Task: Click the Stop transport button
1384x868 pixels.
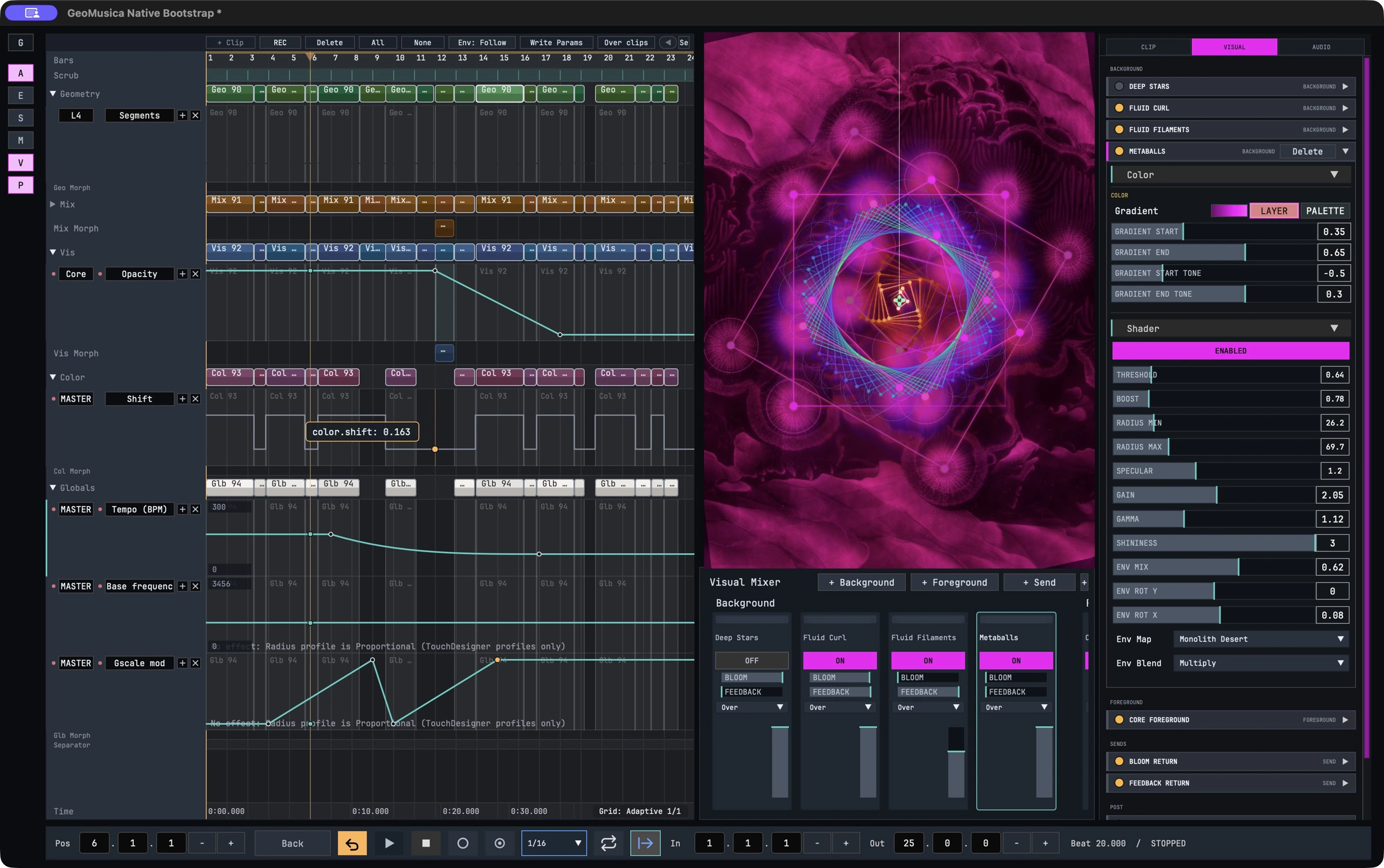Action: click(x=426, y=843)
